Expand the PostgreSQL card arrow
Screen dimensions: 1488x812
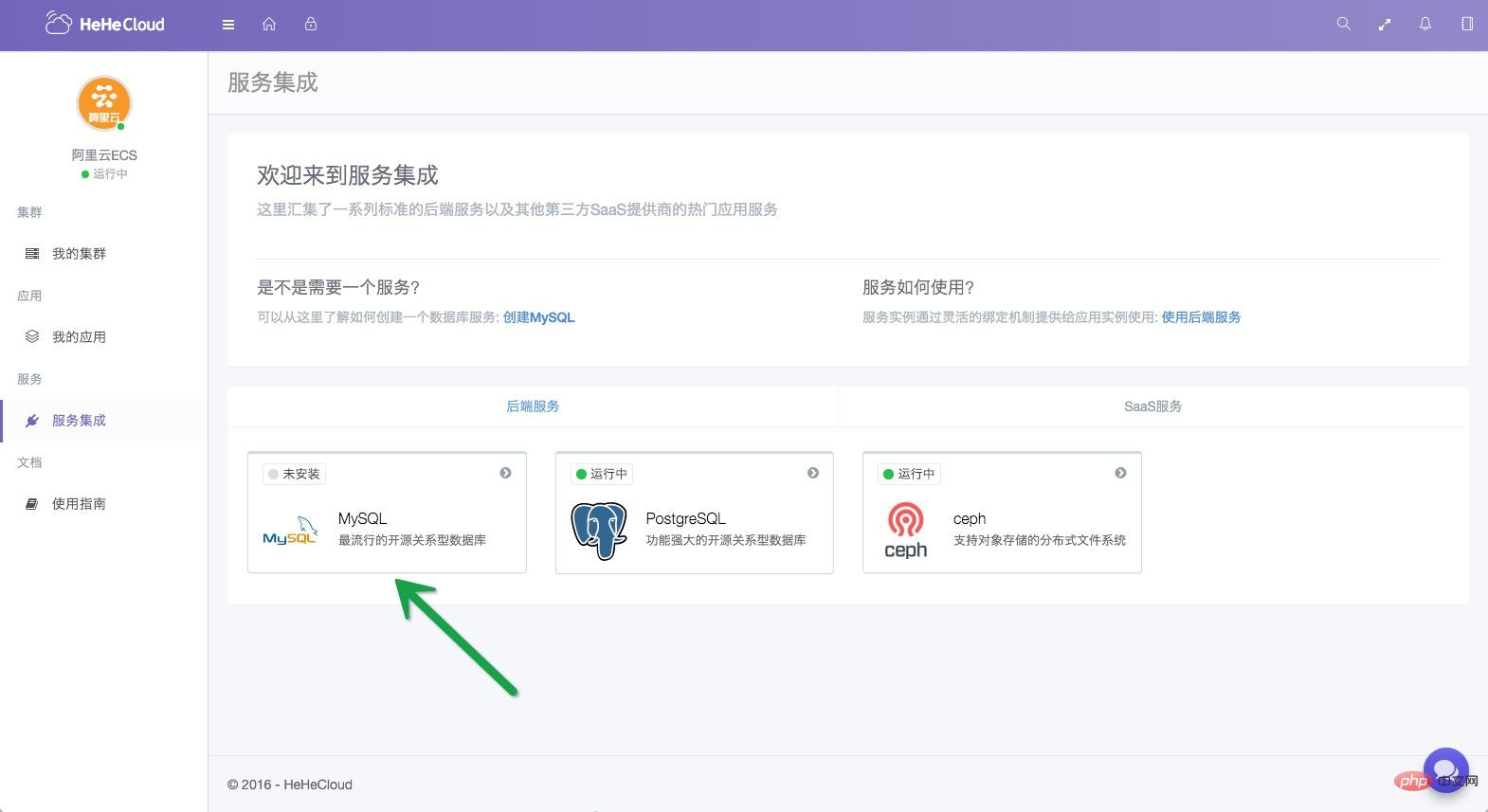point(813,473)
